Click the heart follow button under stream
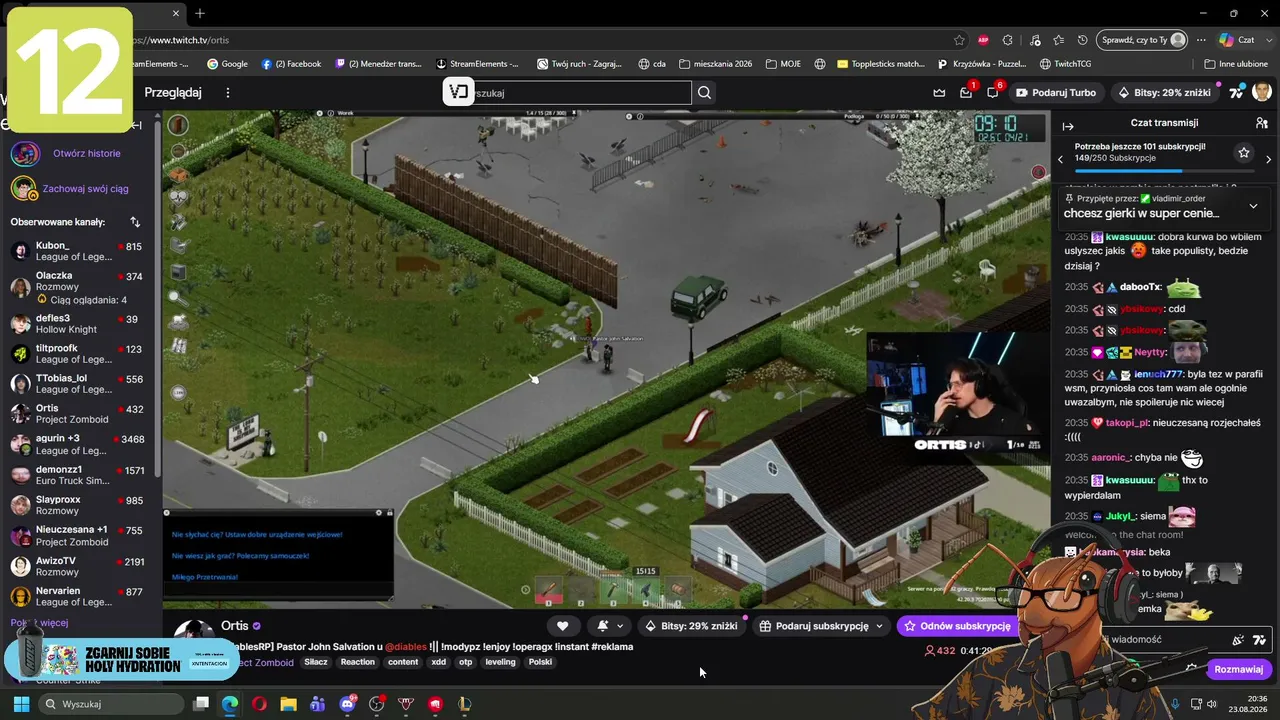The width and height of the screenshot is (1280, 720). tap(563, 626)
